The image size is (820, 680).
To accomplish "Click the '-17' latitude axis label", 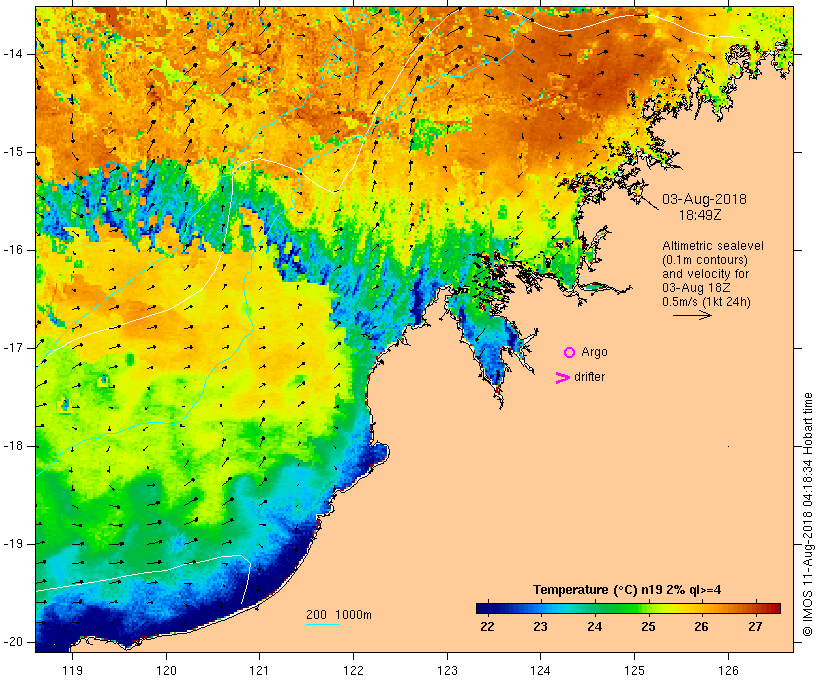I will pos(12,348).
